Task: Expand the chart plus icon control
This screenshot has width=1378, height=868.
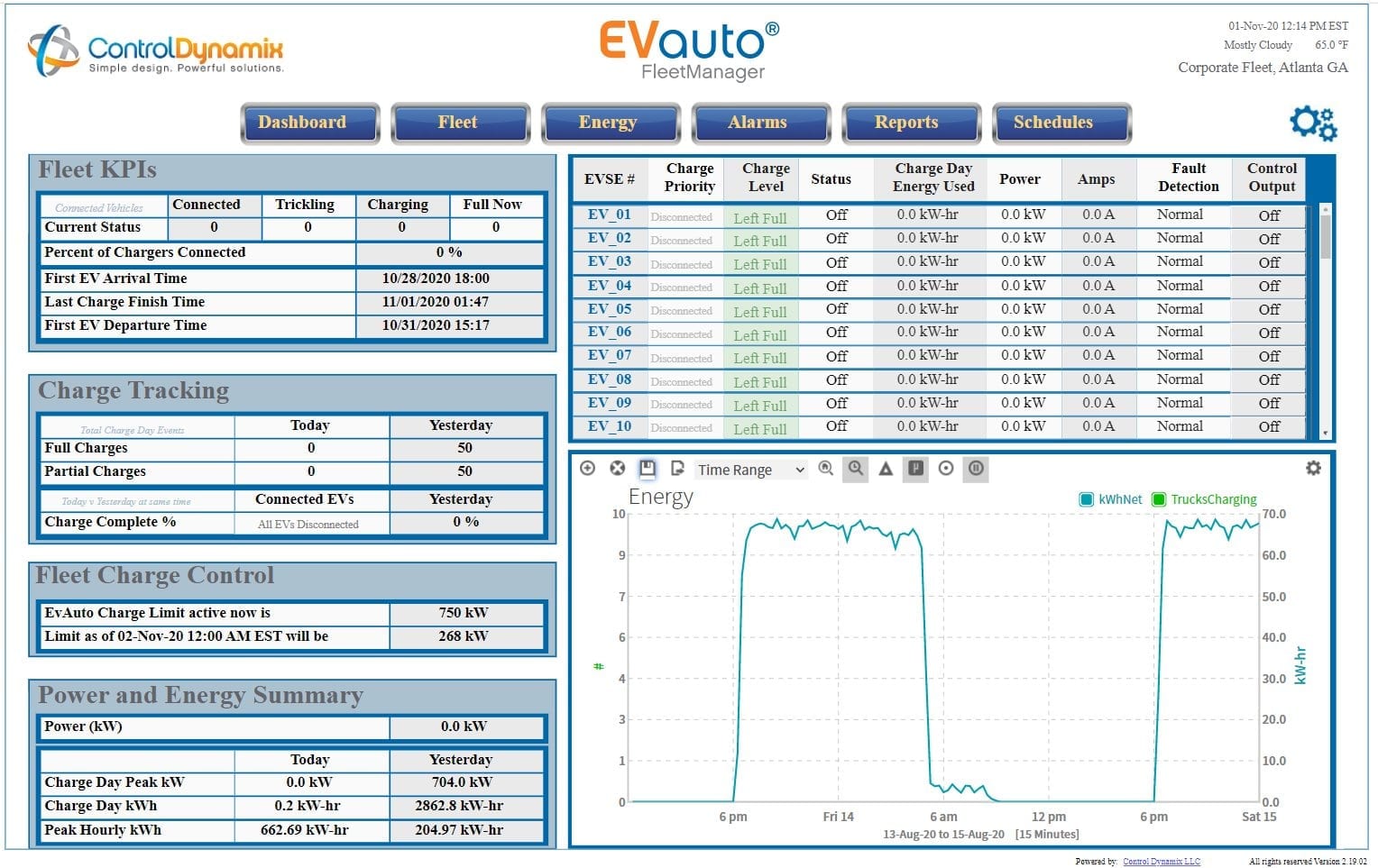Action: coord(587,469)
